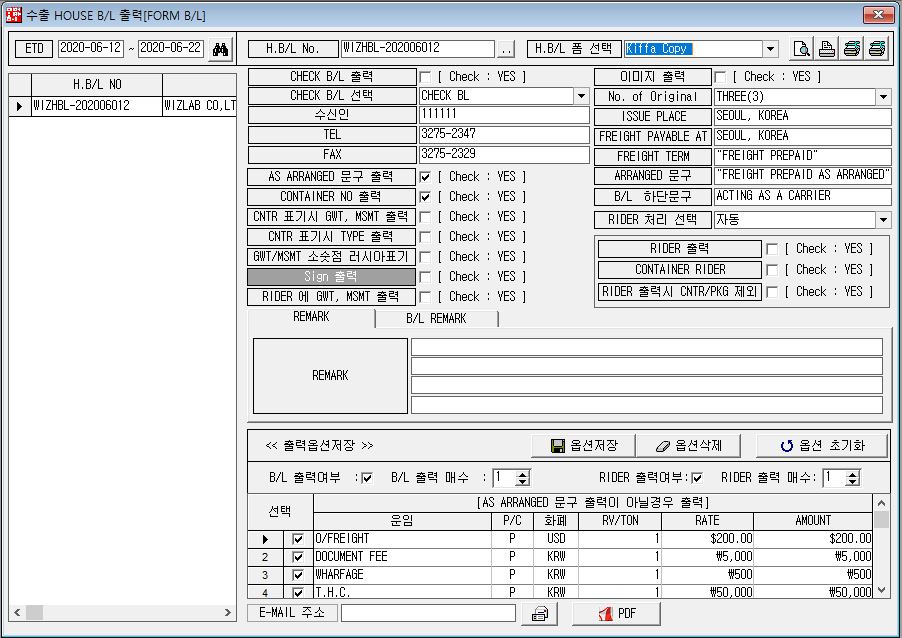This screenshot has height=638, width=902.
Task: Uncheck the O/FREIGHT row's 선택 checkbox
Action: (x=297, y=539)
